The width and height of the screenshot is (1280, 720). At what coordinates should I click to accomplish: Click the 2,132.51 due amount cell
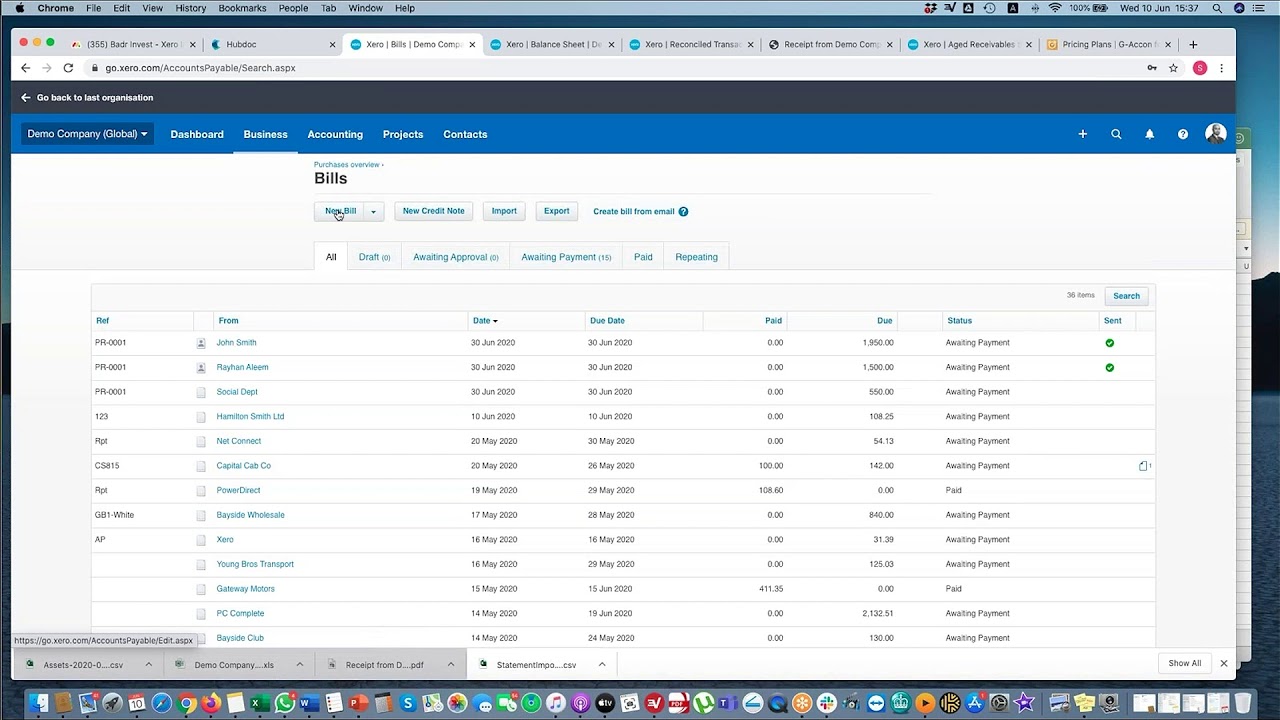point(877,614)
